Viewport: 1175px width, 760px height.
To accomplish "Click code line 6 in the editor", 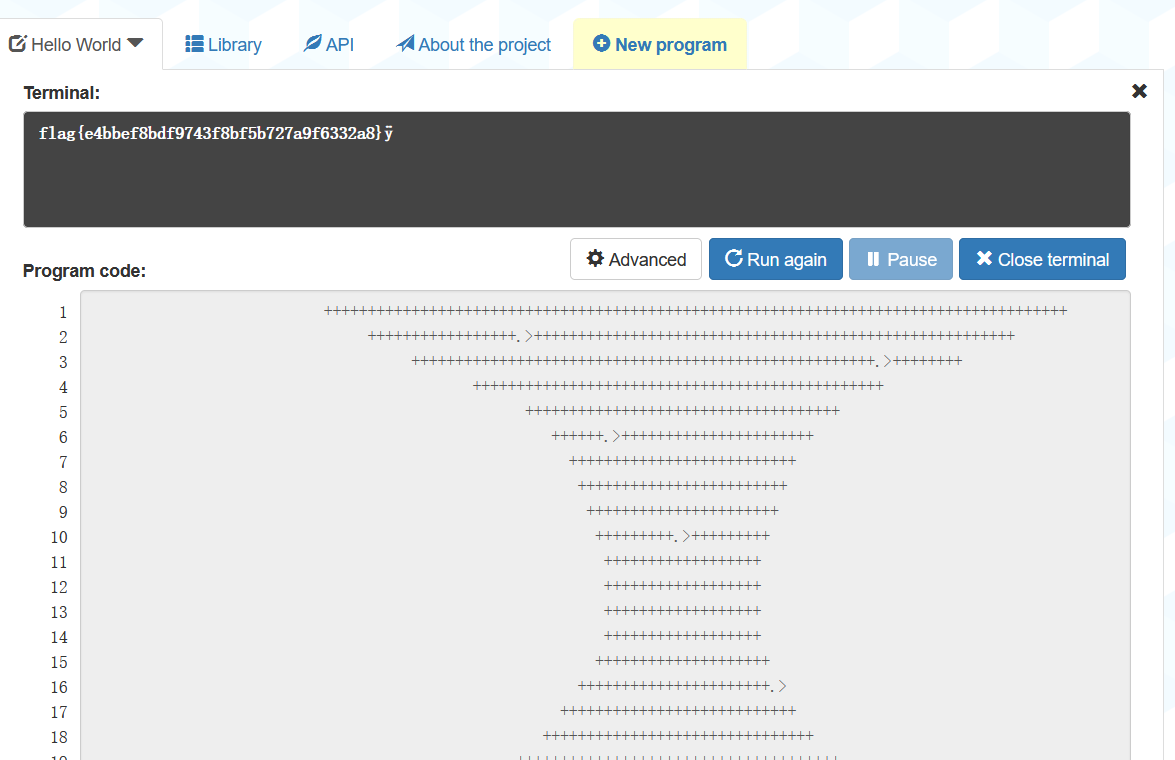I will pos(682,435).
